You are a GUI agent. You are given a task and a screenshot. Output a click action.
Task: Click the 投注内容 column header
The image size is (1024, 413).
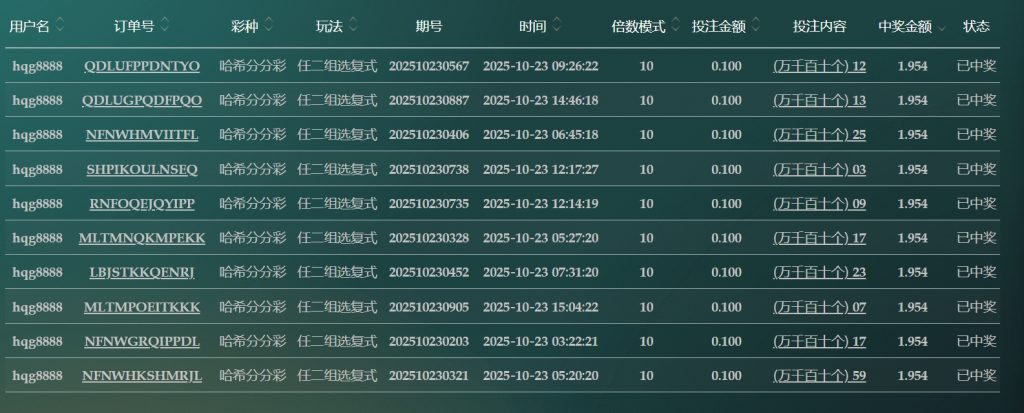(818, 25)
